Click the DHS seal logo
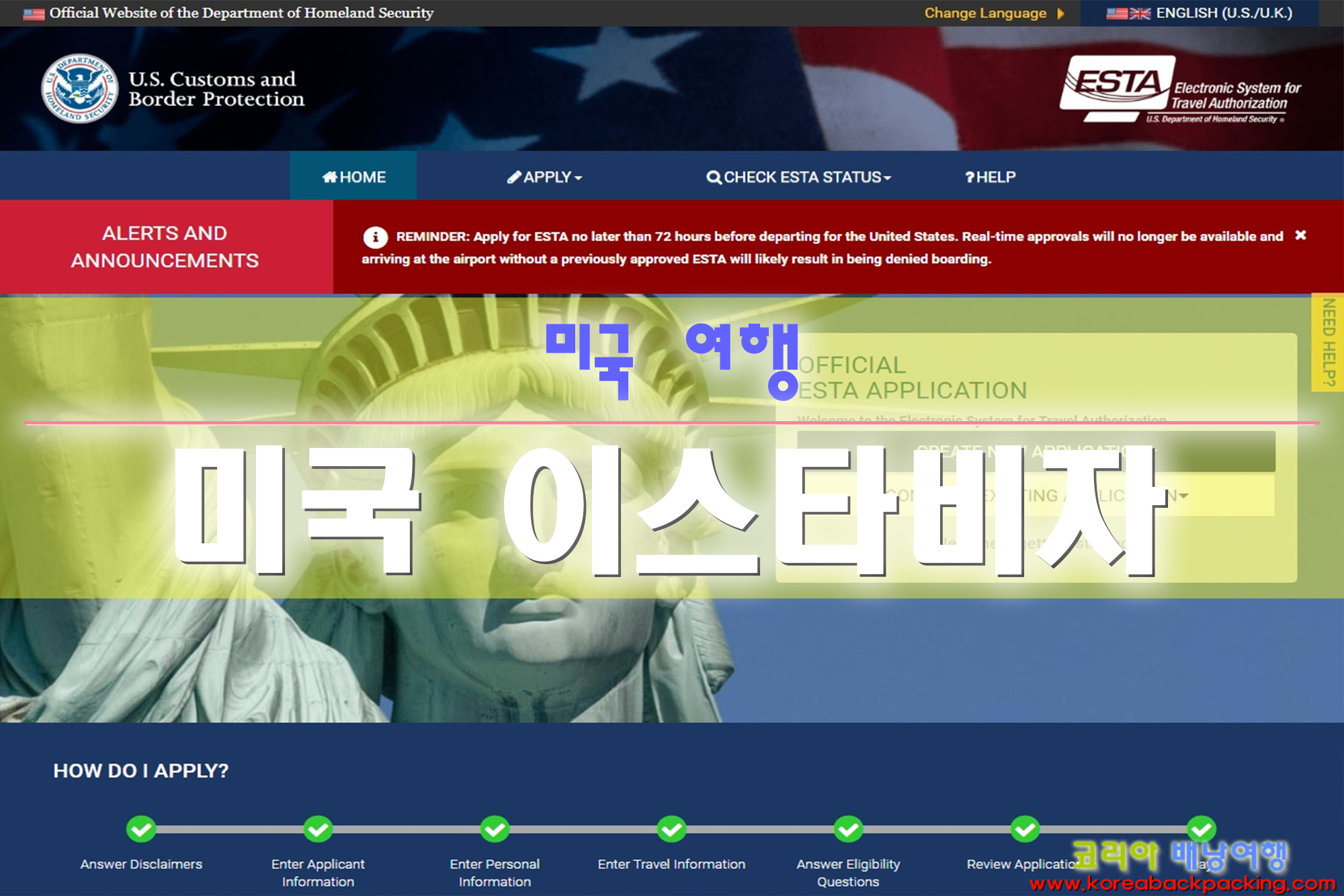Viewport: 1344px width, 896px height. pyautogui.click(x=80, y=89)
